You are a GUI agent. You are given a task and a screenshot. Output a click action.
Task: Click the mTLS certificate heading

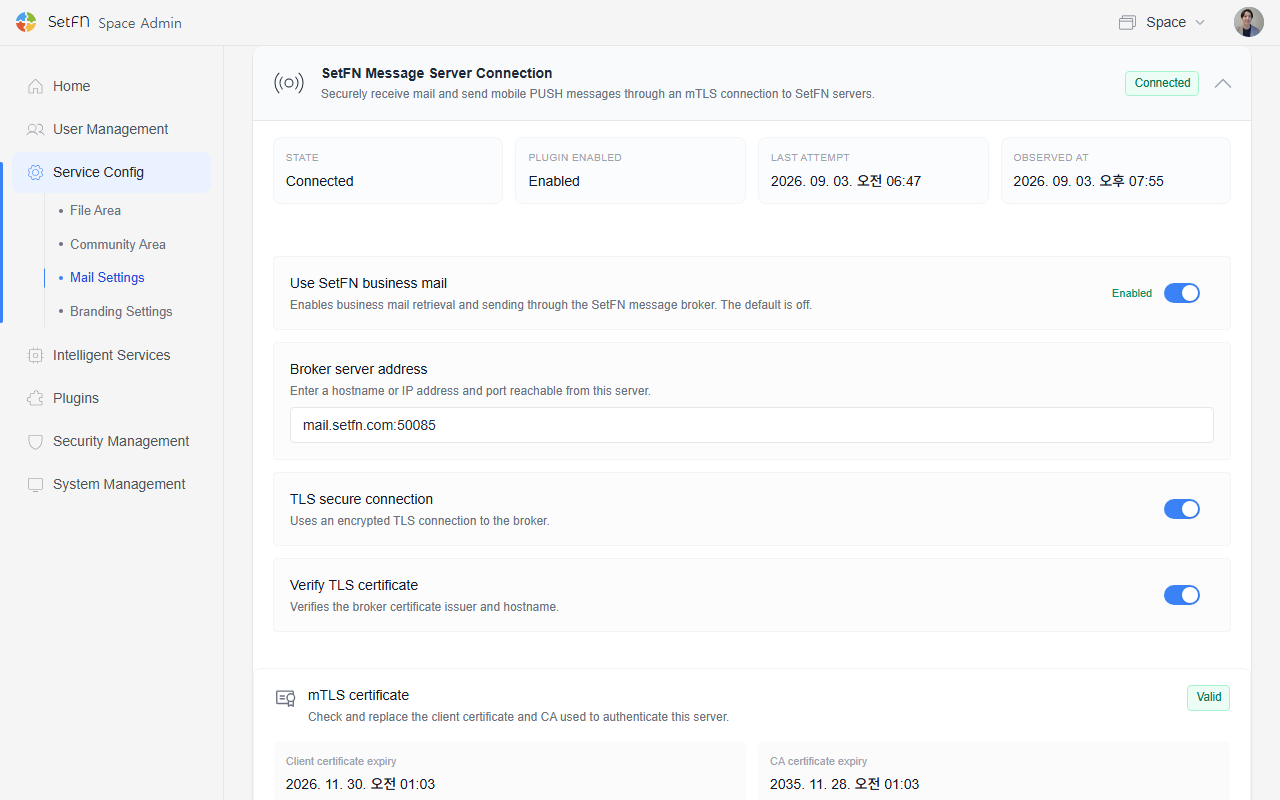point(358,695)
